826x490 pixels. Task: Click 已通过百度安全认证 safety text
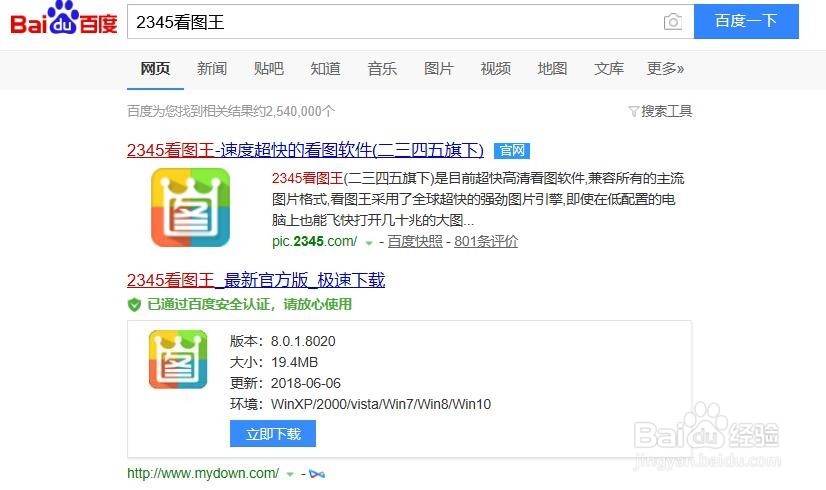249,305
